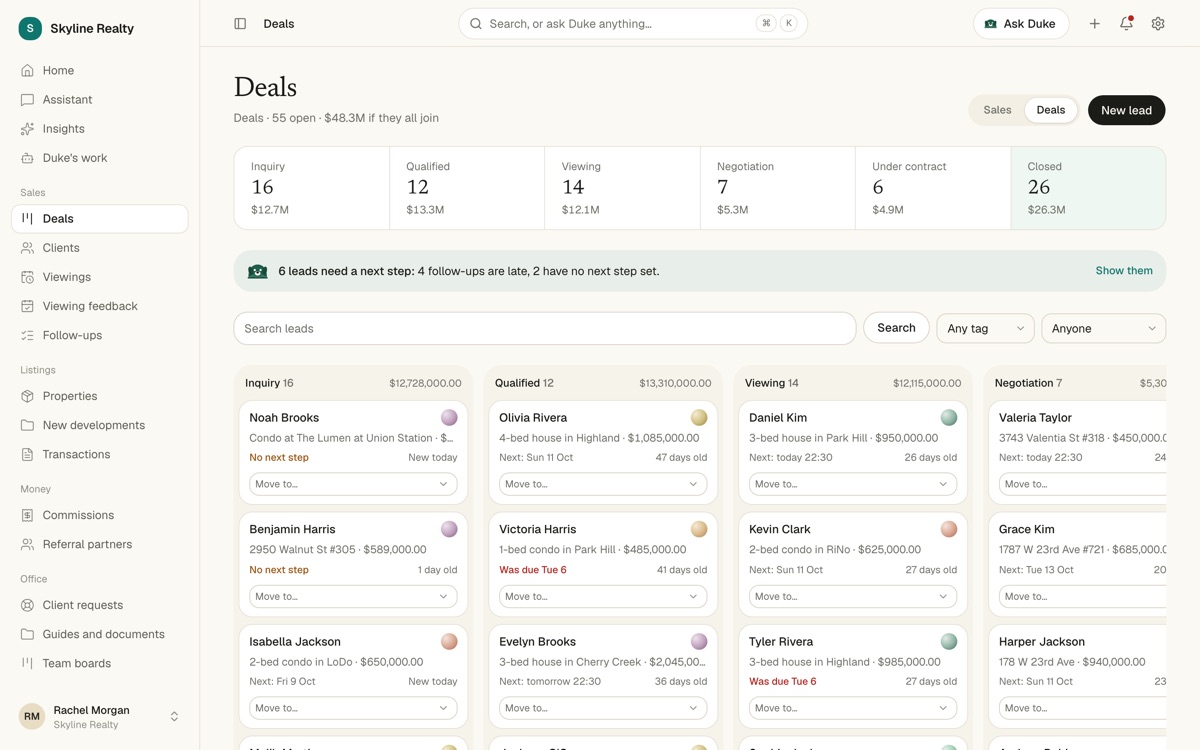1200x750 pixels.
Task: Click Victoria Harris 'Was due Tue 6' label
Action: point(533,570)
